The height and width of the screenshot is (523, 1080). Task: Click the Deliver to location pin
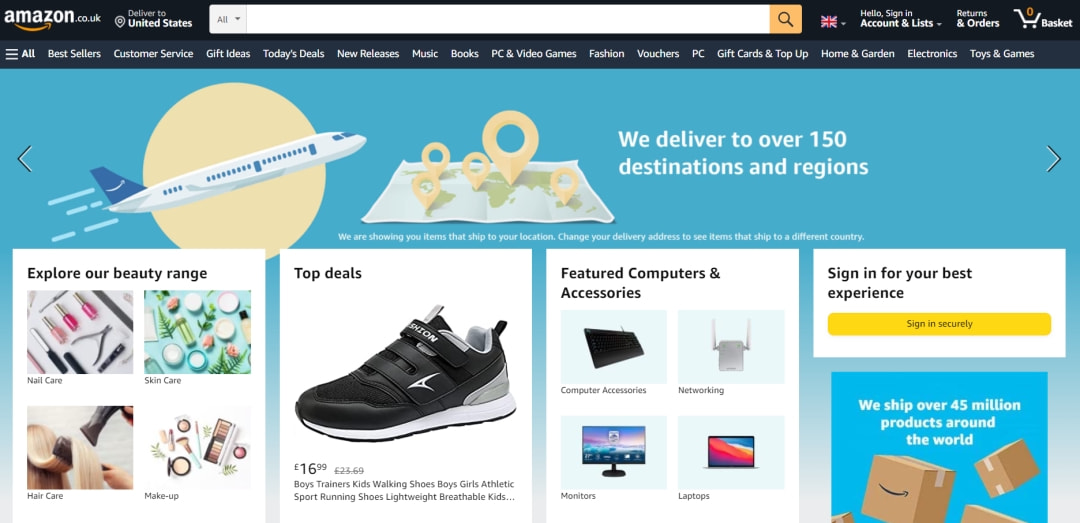click(120, 23)
